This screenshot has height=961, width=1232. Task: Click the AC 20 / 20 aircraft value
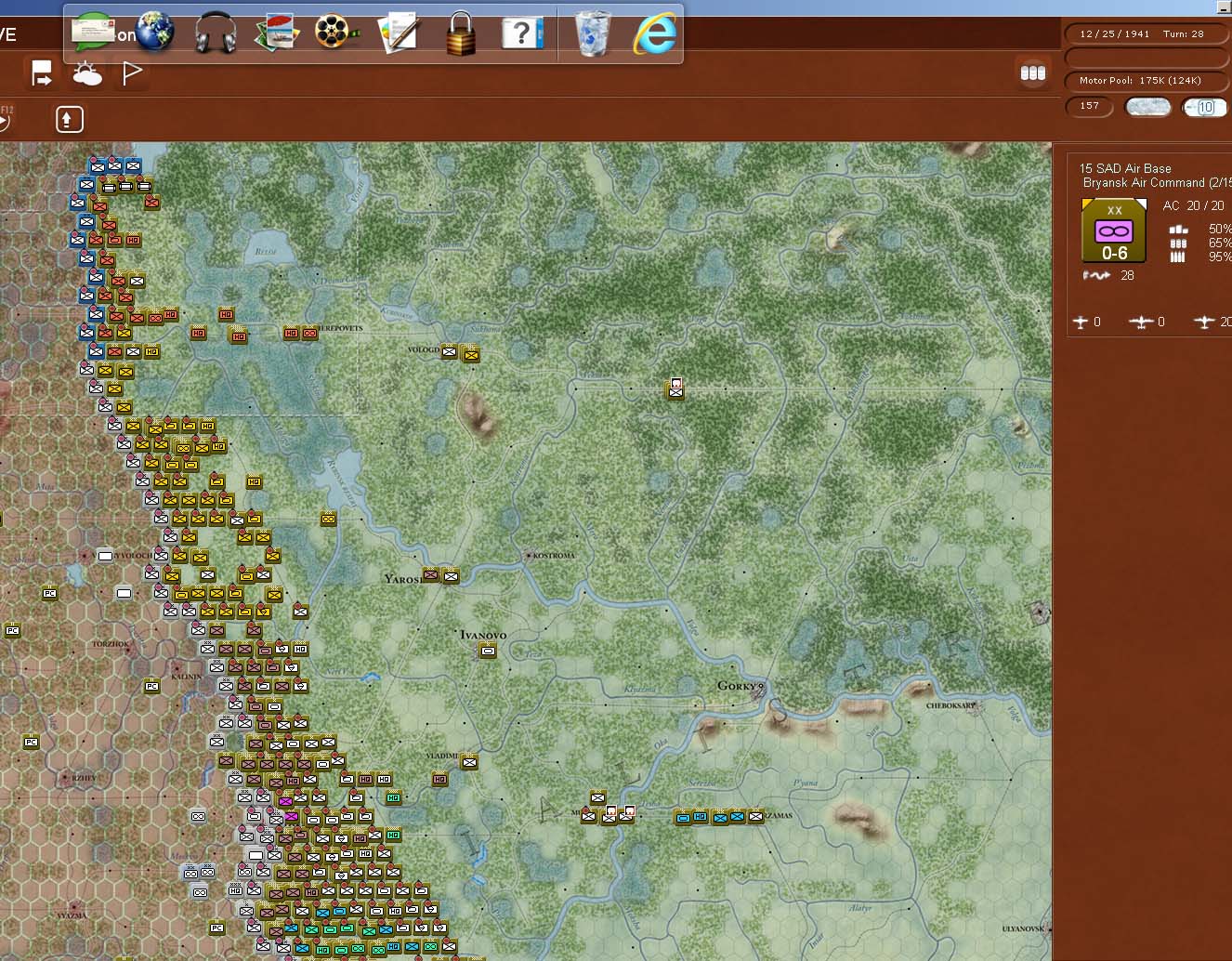(x=1194, y=205)
